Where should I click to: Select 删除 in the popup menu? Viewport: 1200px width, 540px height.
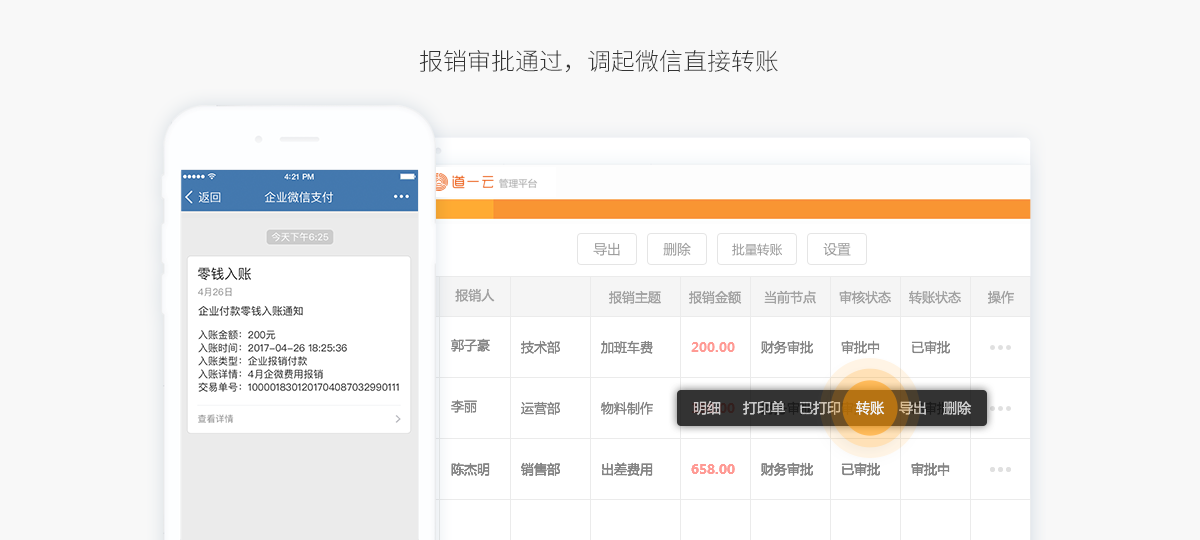[x=957, y=408]
